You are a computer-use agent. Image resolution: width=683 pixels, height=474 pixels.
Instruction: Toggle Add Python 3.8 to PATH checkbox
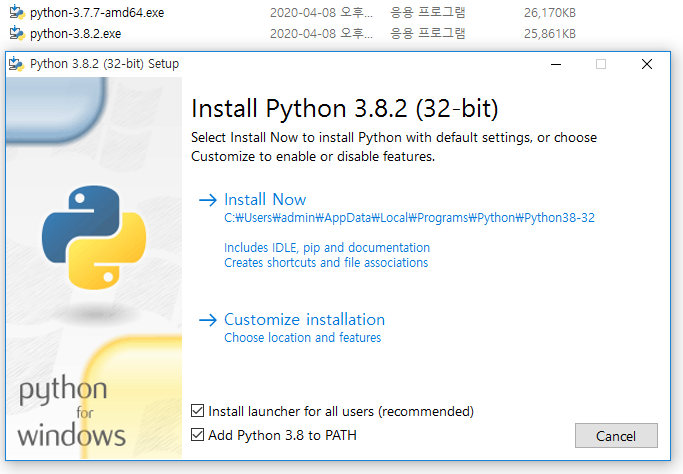[197, 434]
